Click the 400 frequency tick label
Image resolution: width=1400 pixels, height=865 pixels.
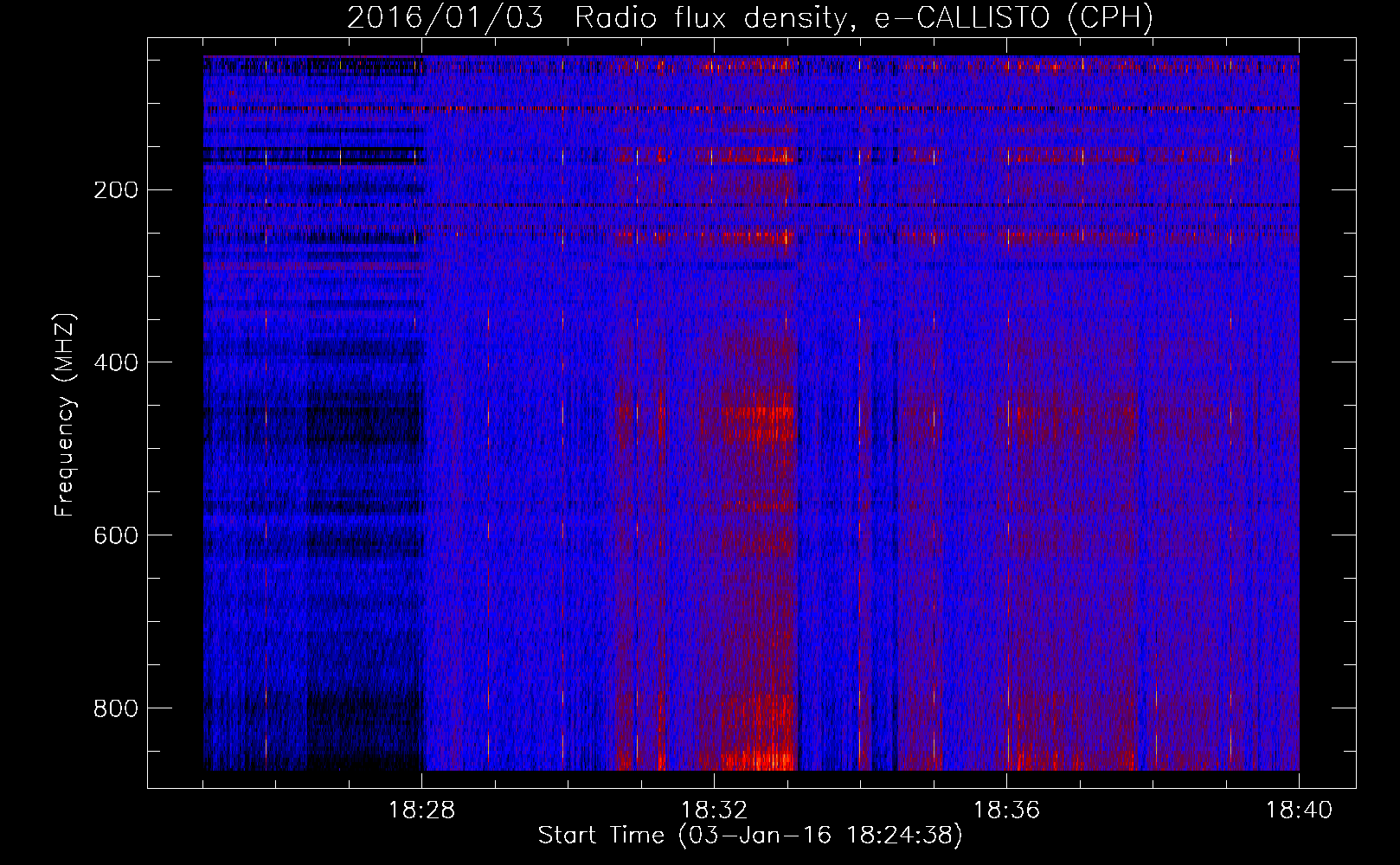tap(115, 362)
